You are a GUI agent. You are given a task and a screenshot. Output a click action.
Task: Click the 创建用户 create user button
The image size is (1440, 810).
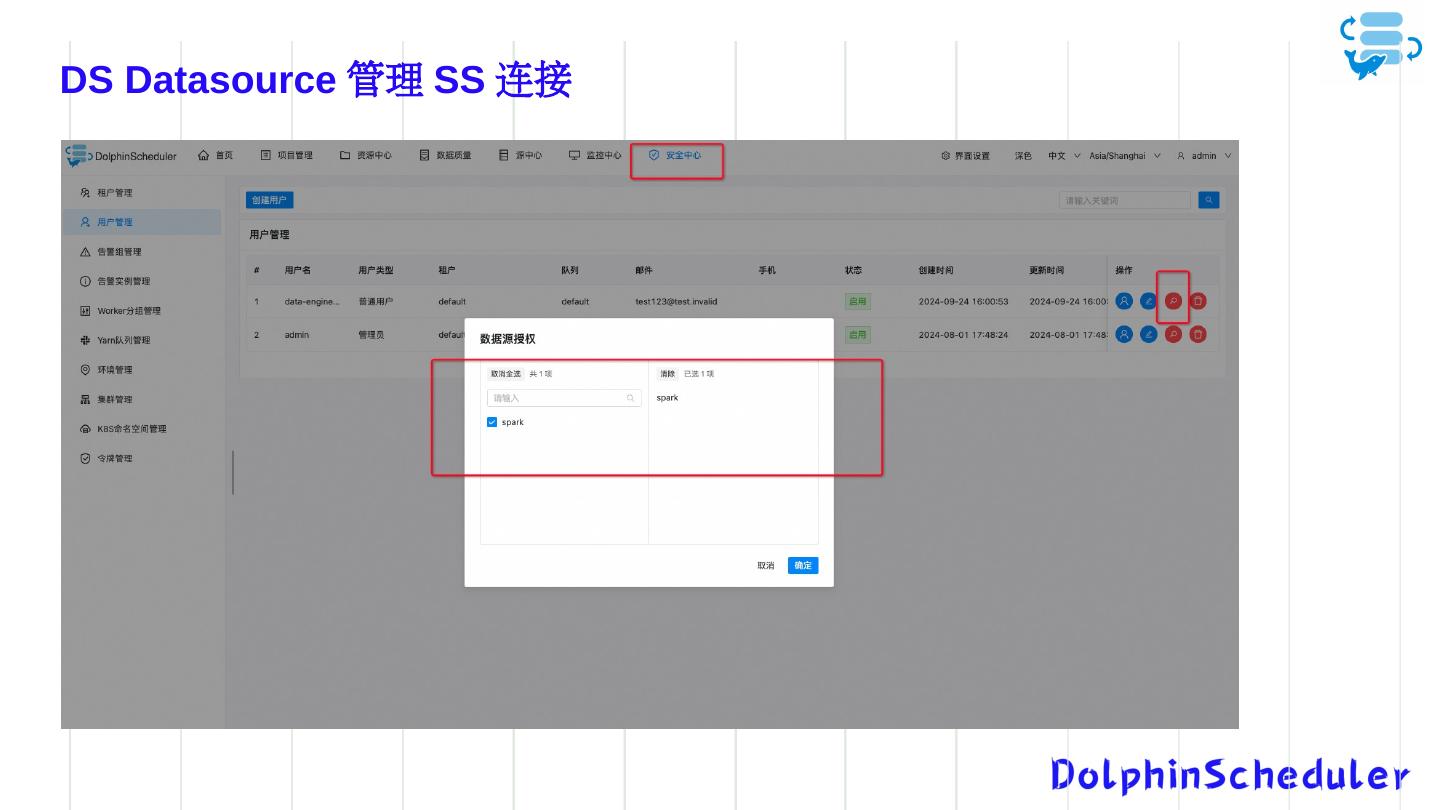point(269,200)
